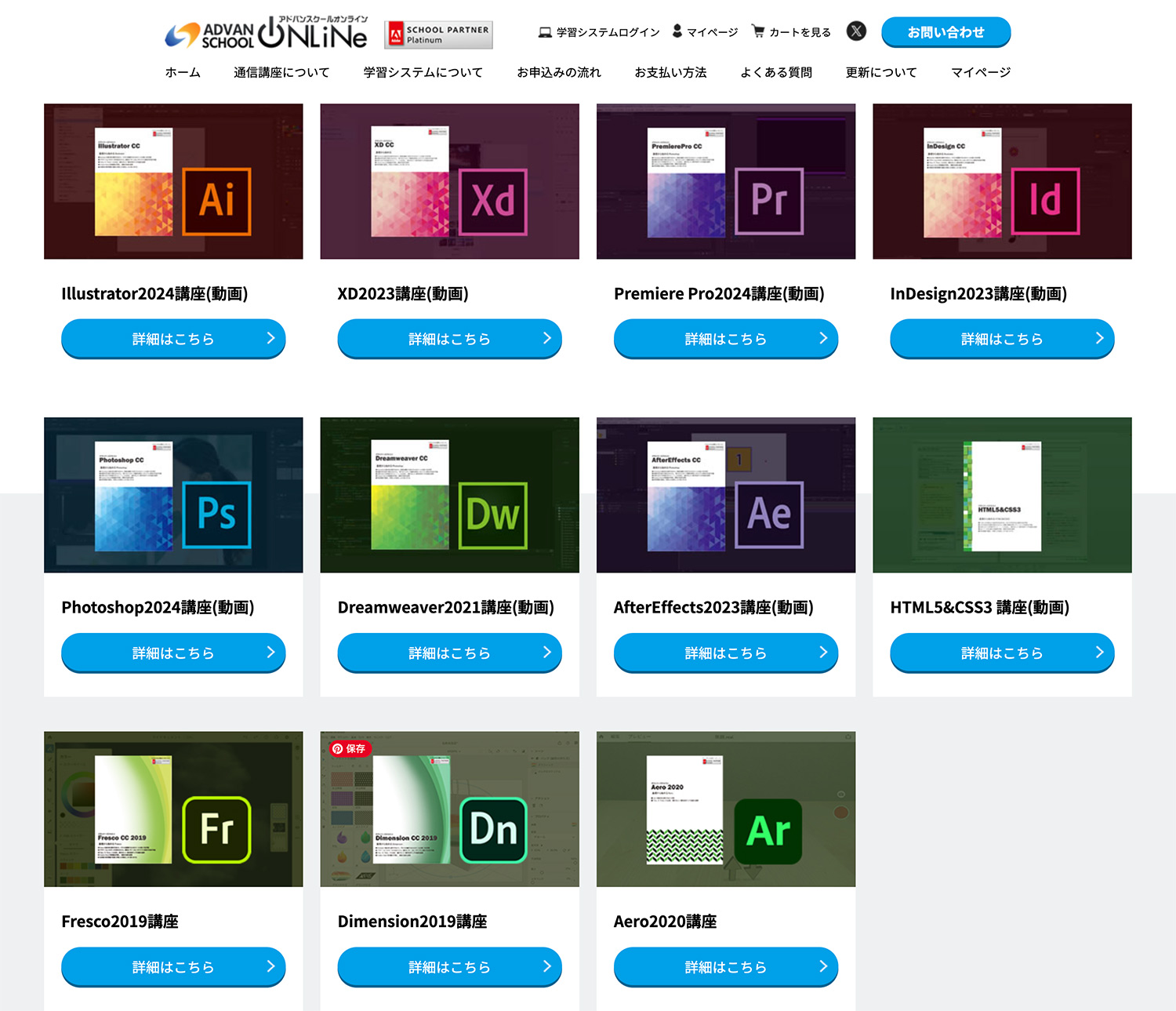The image size is (1176, 1011).
Task: Open the 通信講座について menu item
Action: [x=281, y=72]
